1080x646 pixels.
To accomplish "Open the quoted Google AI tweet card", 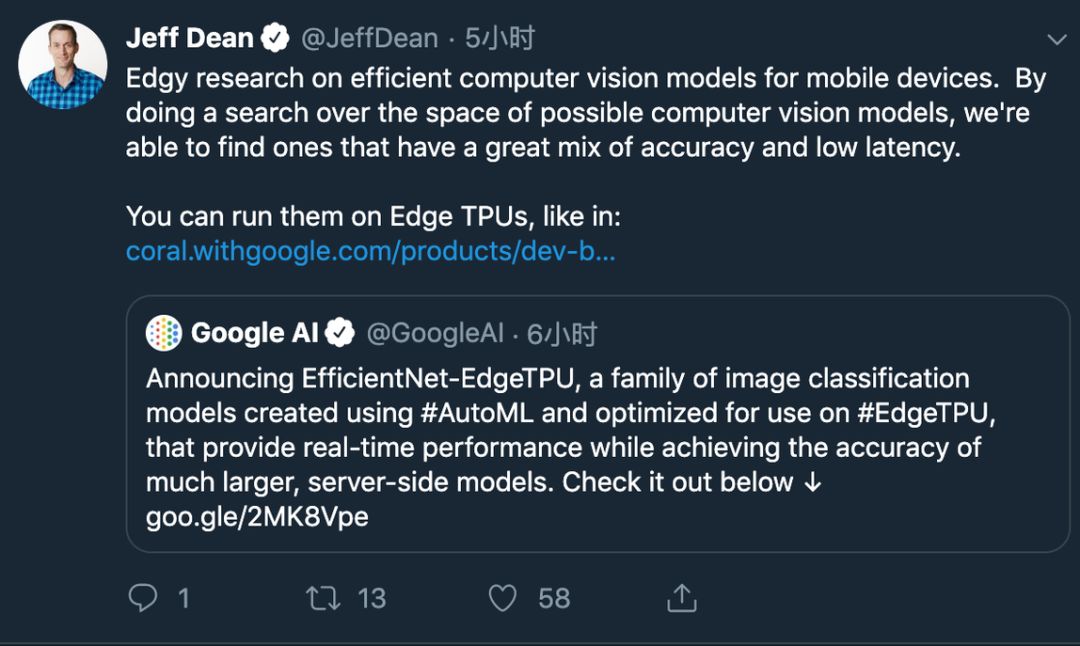I will pos(598,424).
